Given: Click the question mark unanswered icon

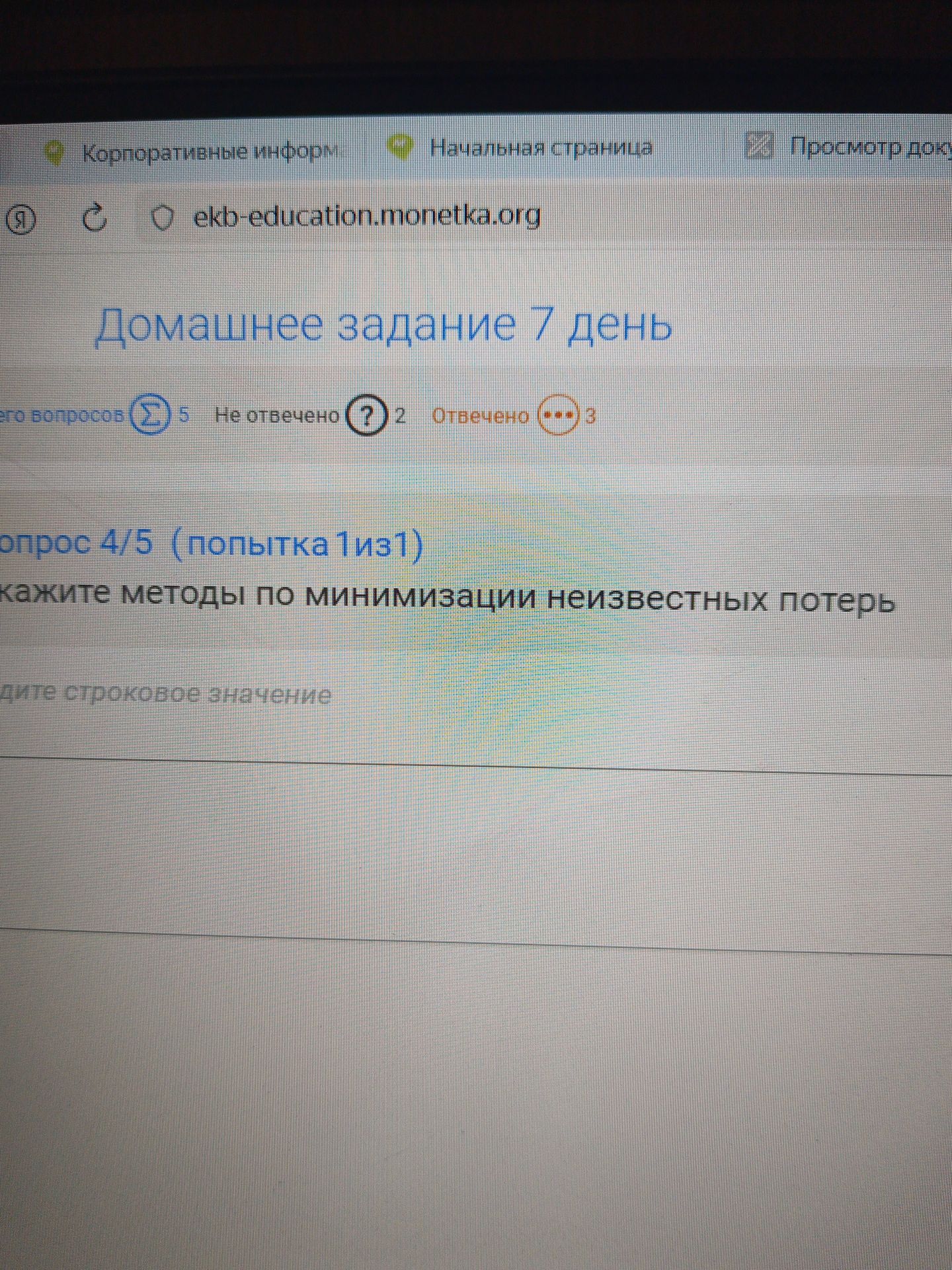Looking at the screenshot, I should pos(367,415).
